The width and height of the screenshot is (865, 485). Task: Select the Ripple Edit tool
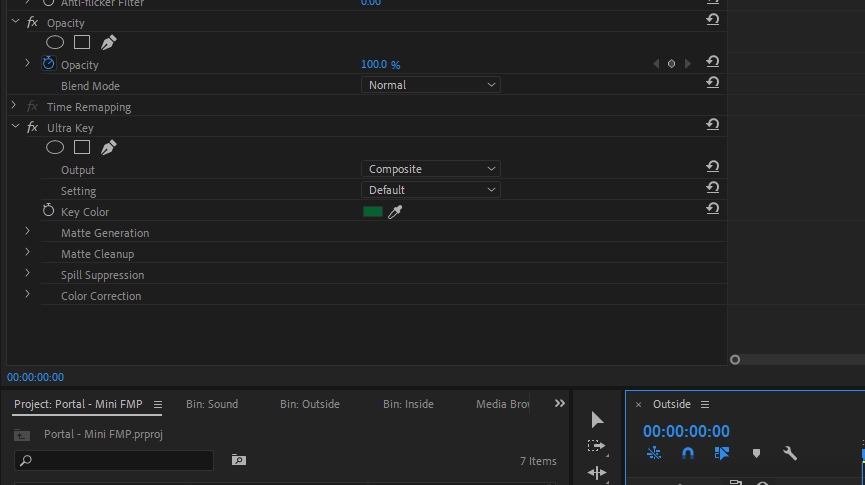tap(597, 472)
